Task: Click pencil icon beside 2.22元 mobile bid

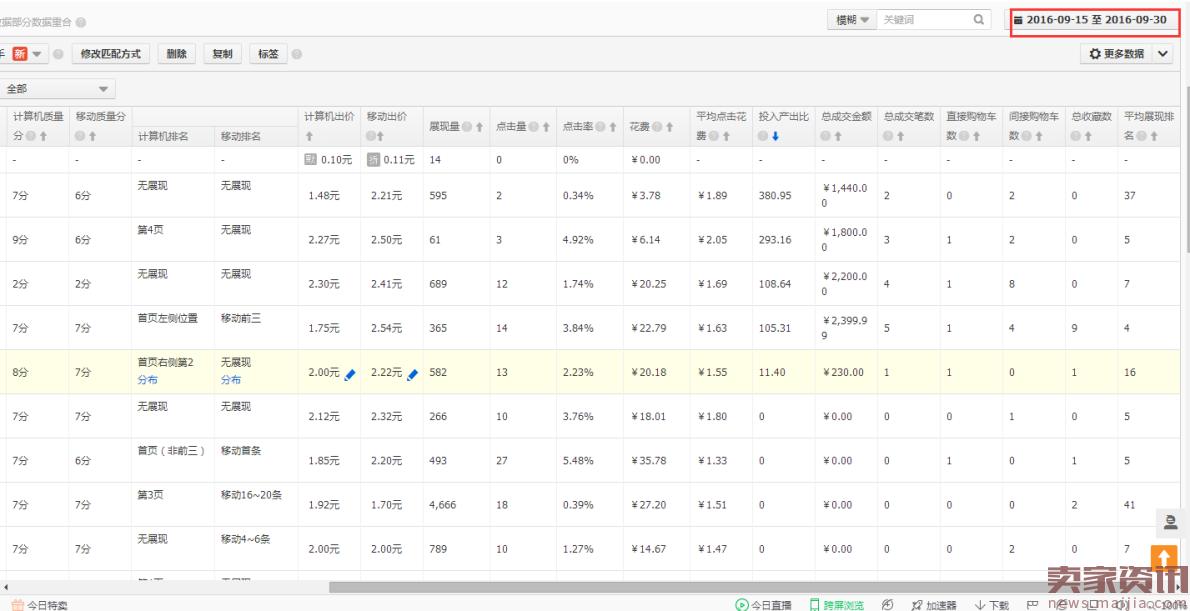Action: tap(413, 373)
